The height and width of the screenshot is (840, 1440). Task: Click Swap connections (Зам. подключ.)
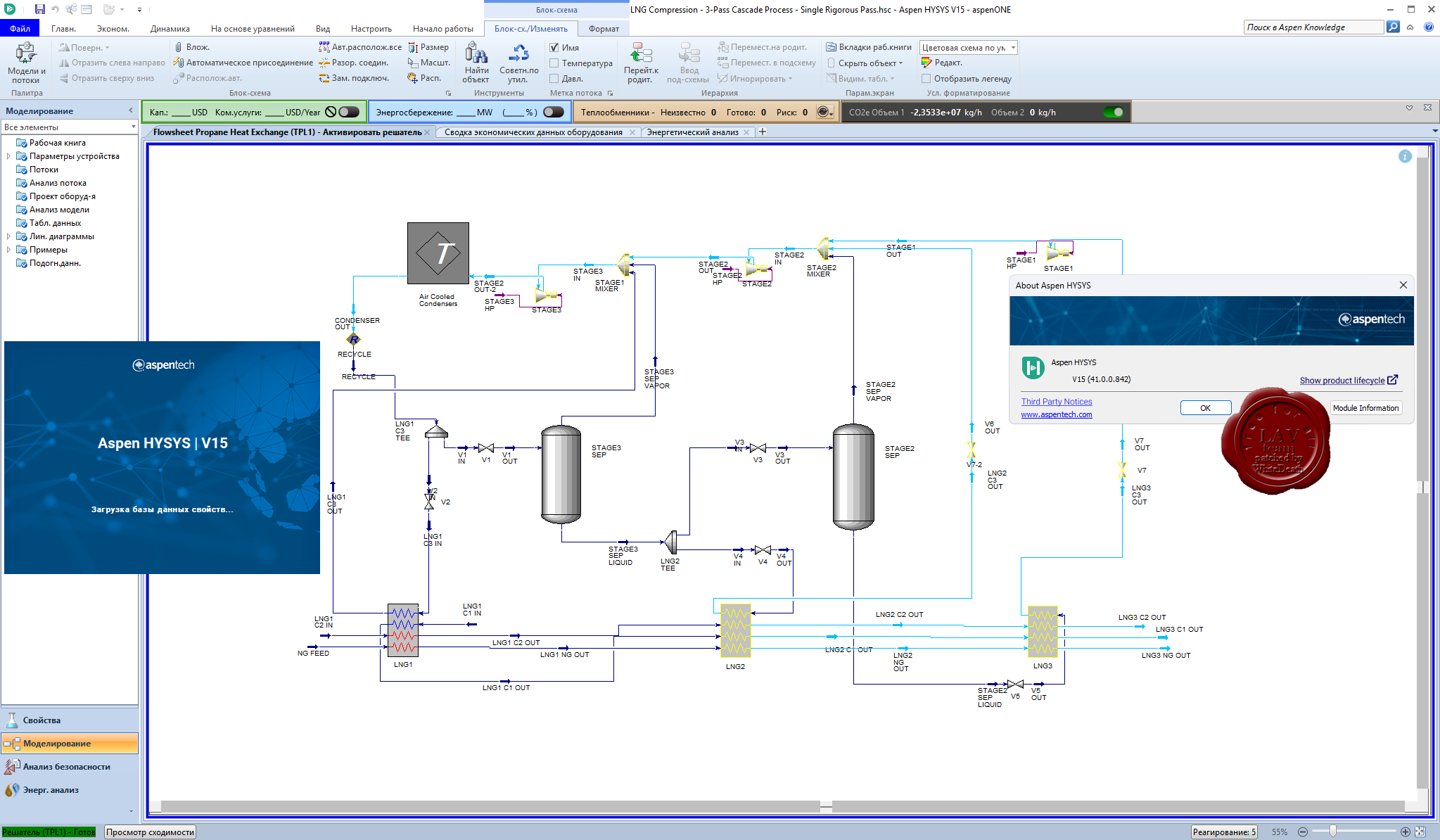(x=354, y=78)
